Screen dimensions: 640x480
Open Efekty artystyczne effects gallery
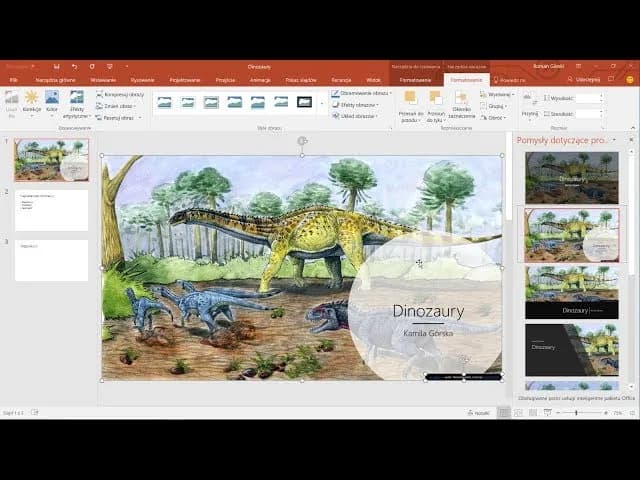click(76, 101)
